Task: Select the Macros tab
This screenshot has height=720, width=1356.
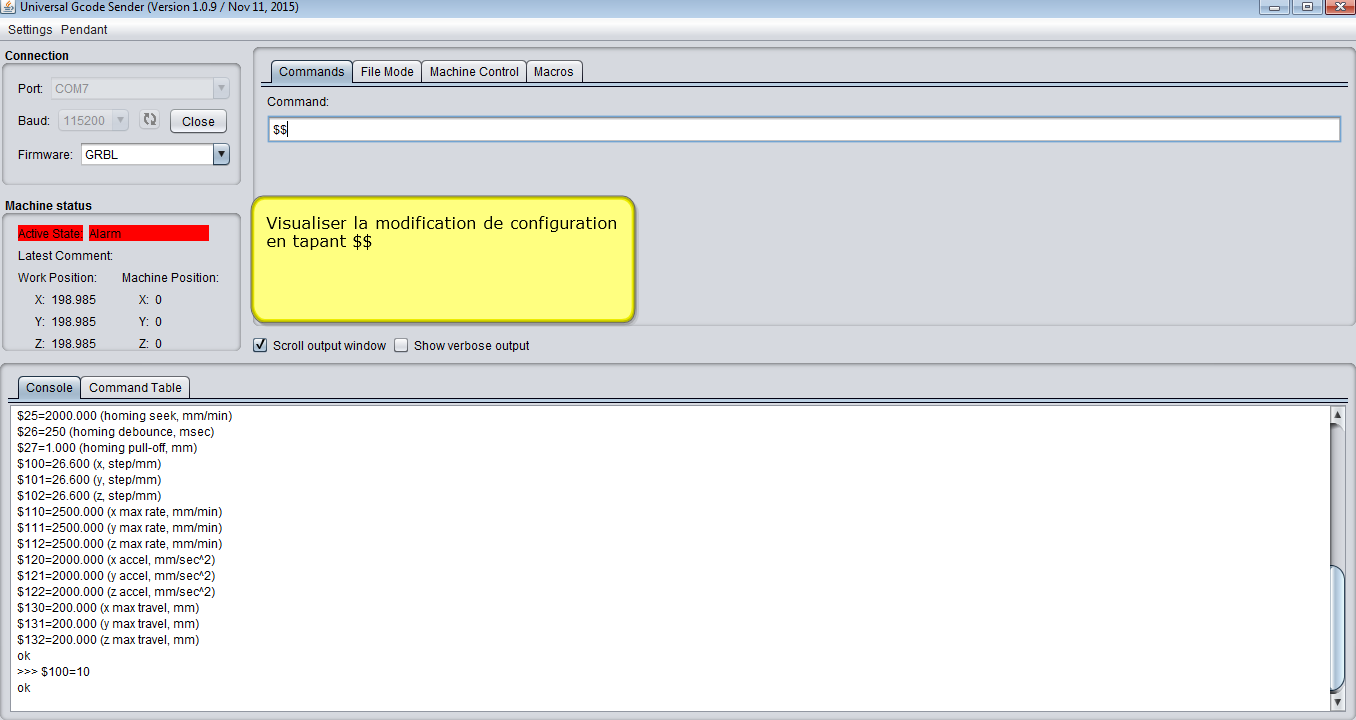Action: (554, 72)
